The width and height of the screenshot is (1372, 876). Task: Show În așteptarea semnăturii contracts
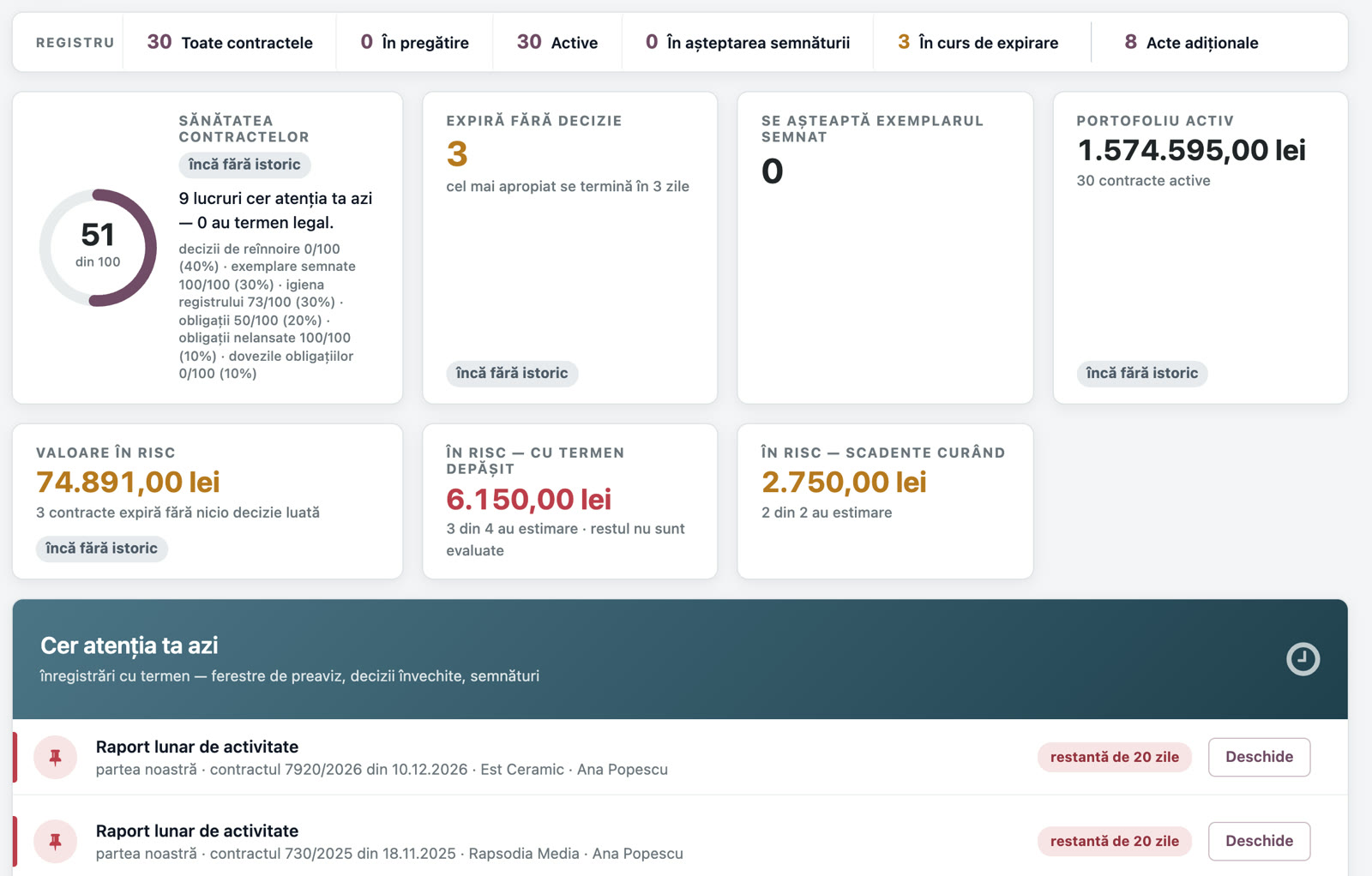tap(748, 42)
